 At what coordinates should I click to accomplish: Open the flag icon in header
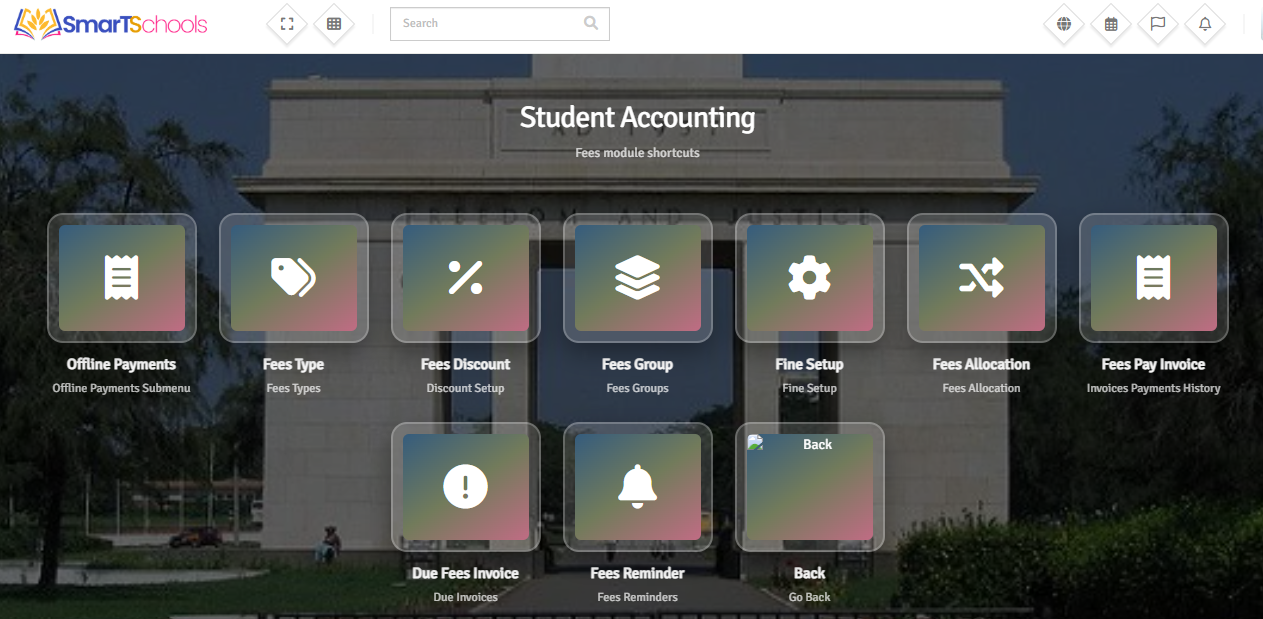click(x=1158, y=24)
